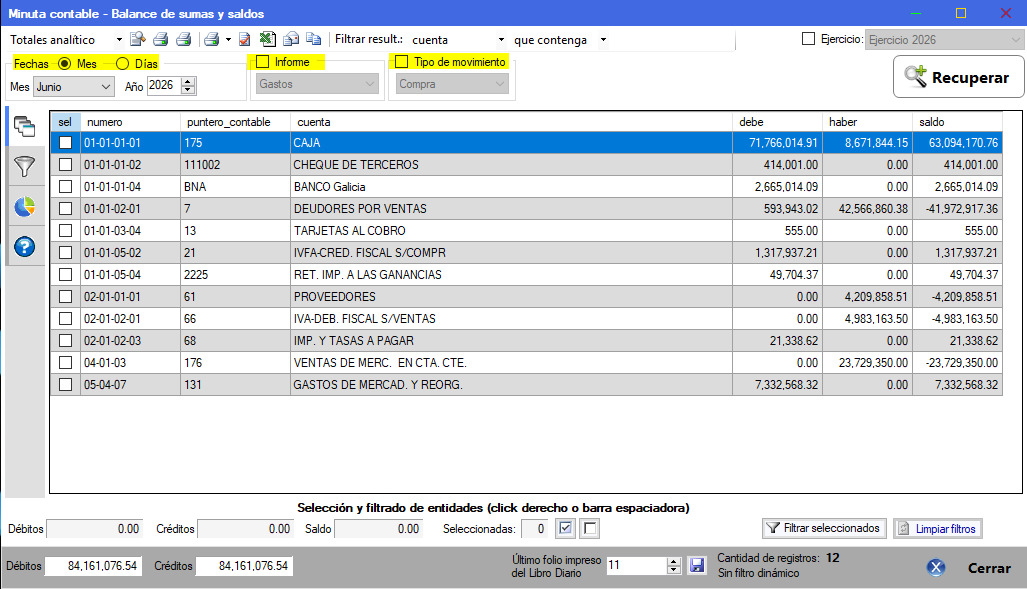Sort by the haber column header
Image resolution: width=1027 pixels, height=589 pixels.
coord(867,122)
